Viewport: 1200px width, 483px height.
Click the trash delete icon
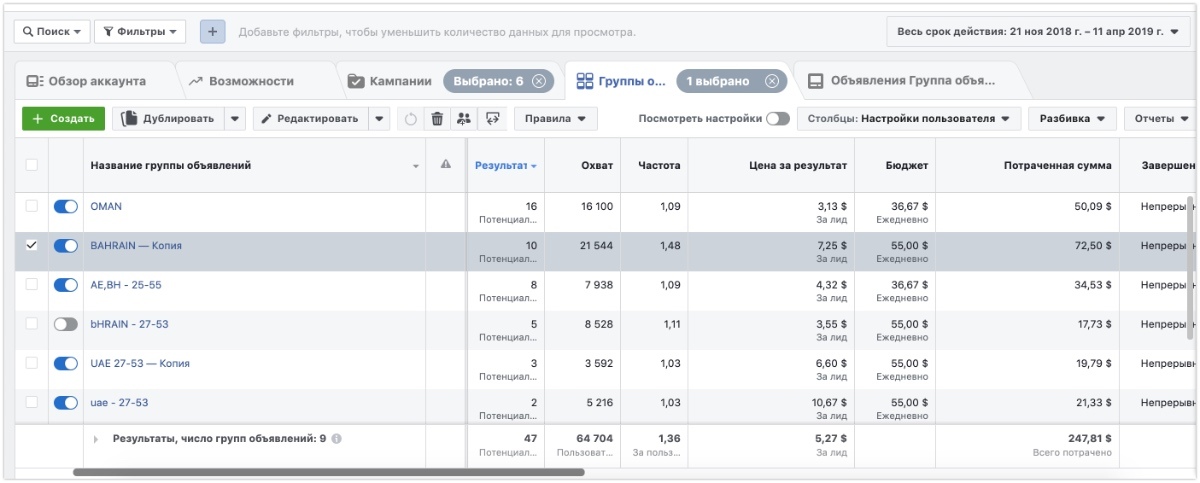click(x=437, y=119)
